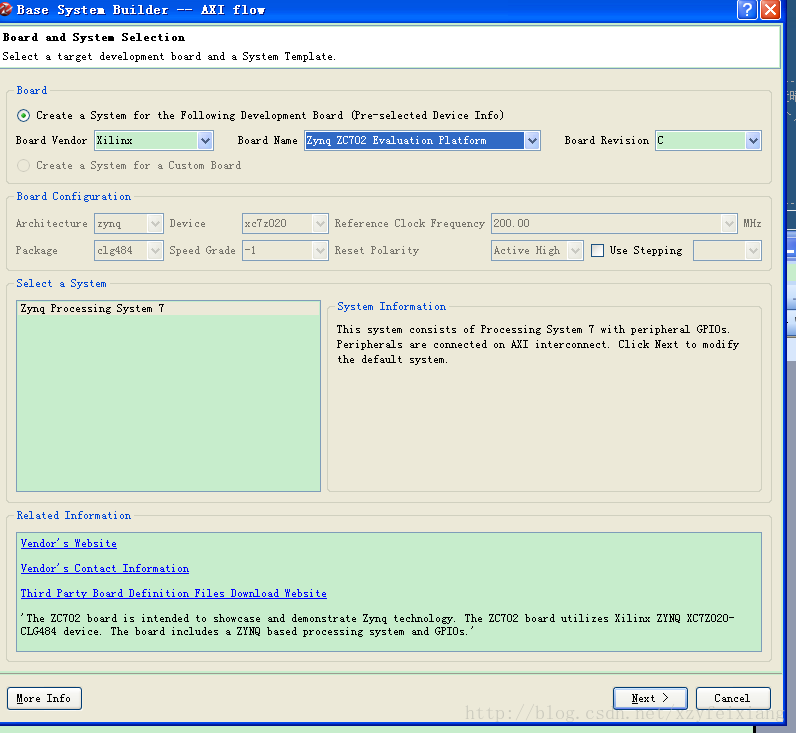796x733 pixels.
Task: Click the help question mark icon in title bar
Action: tap(747, 10)
